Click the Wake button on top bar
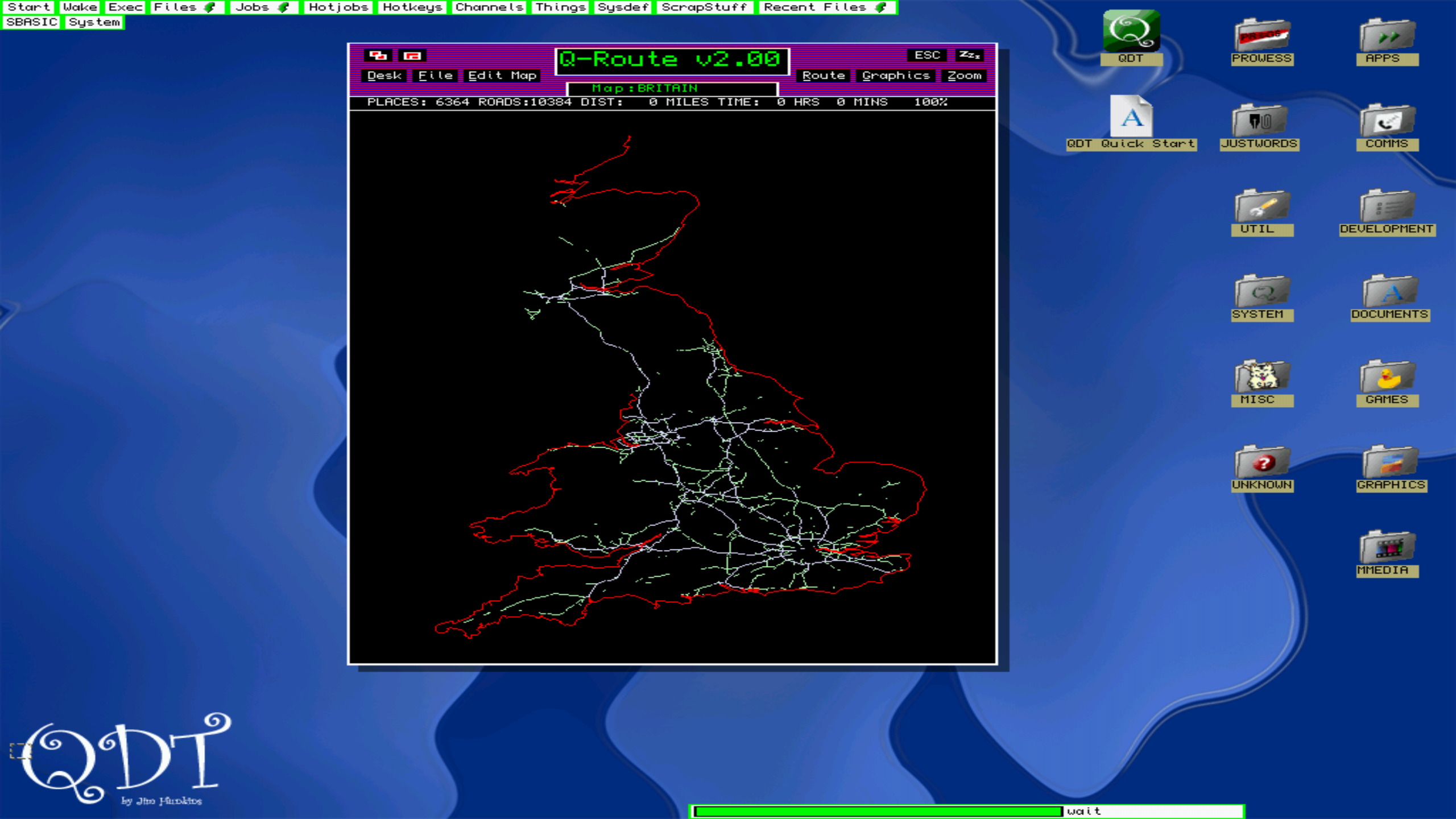Viewport: 1456px width, 819px height. (80, 7)
